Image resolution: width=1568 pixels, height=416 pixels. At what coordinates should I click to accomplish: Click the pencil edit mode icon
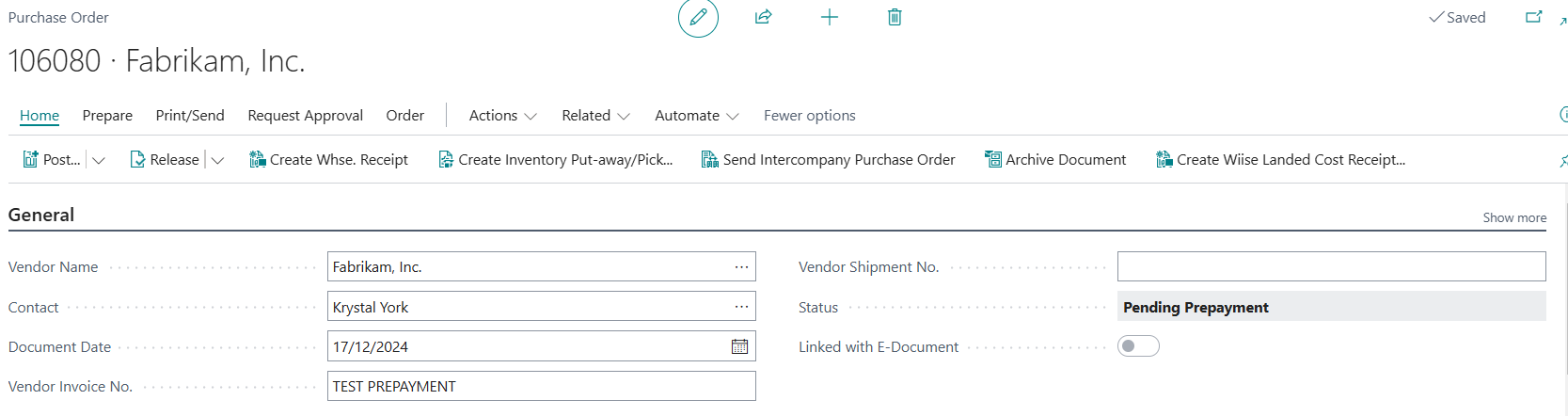pos(698,17)
